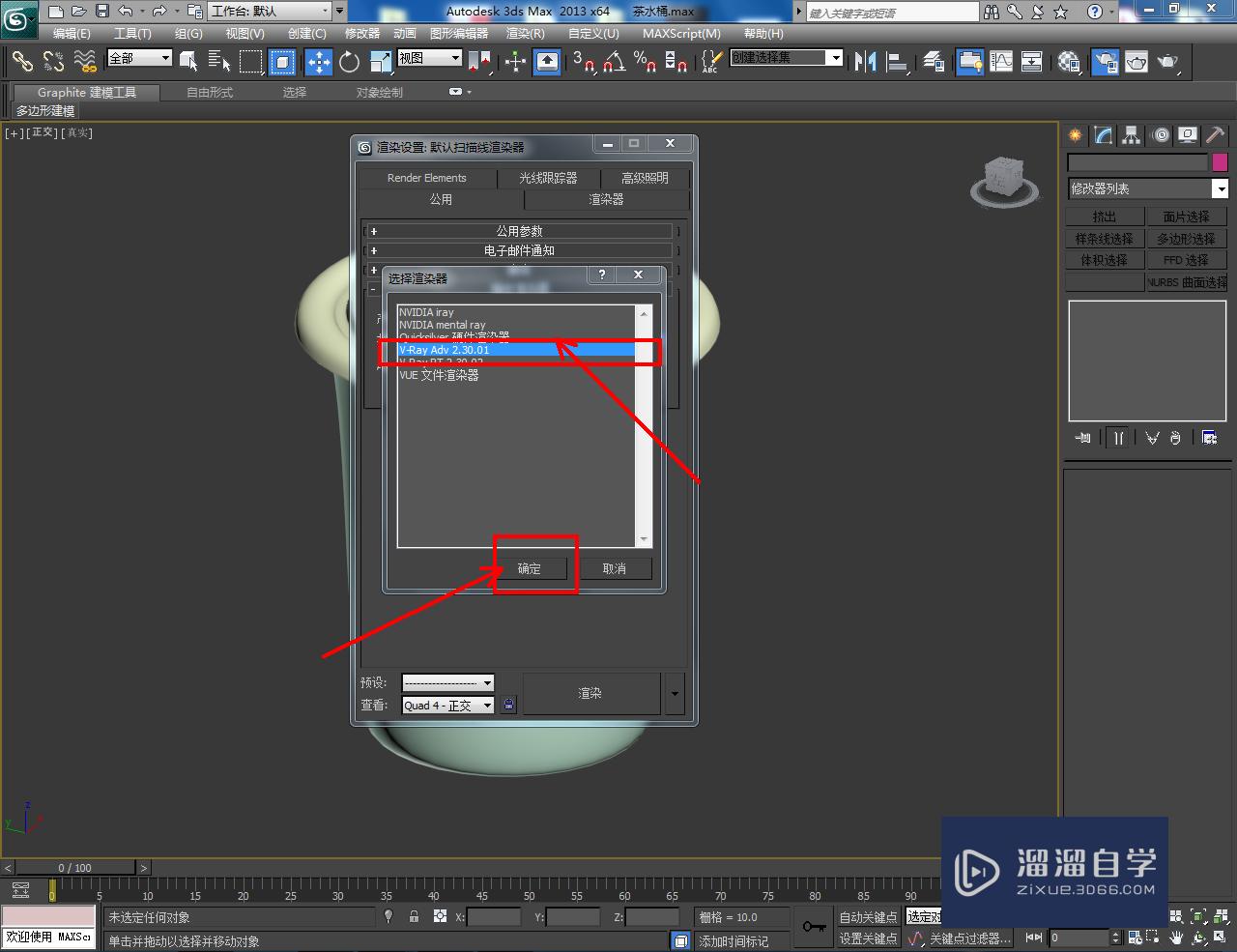Screen dimensions: 1237x952
Task: Open 查看 Quad 4 view dropdown
Action: click(x=447, y=706)
